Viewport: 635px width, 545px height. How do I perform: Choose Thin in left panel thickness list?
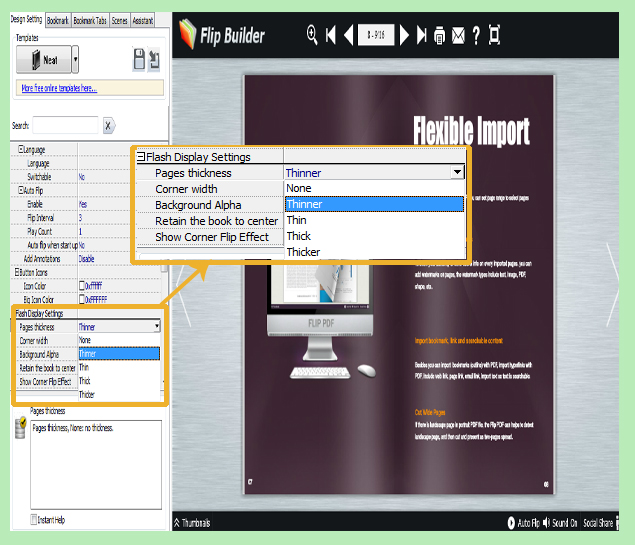coord(119,367)
